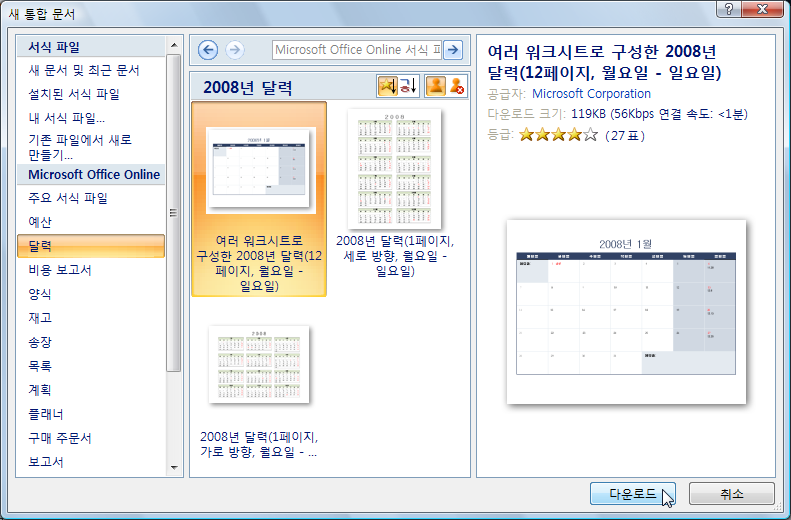This screenshot has width=791, height=520.
Task: Click the Microsoft Corporation provider link
Action: click(x=591, y=94)
